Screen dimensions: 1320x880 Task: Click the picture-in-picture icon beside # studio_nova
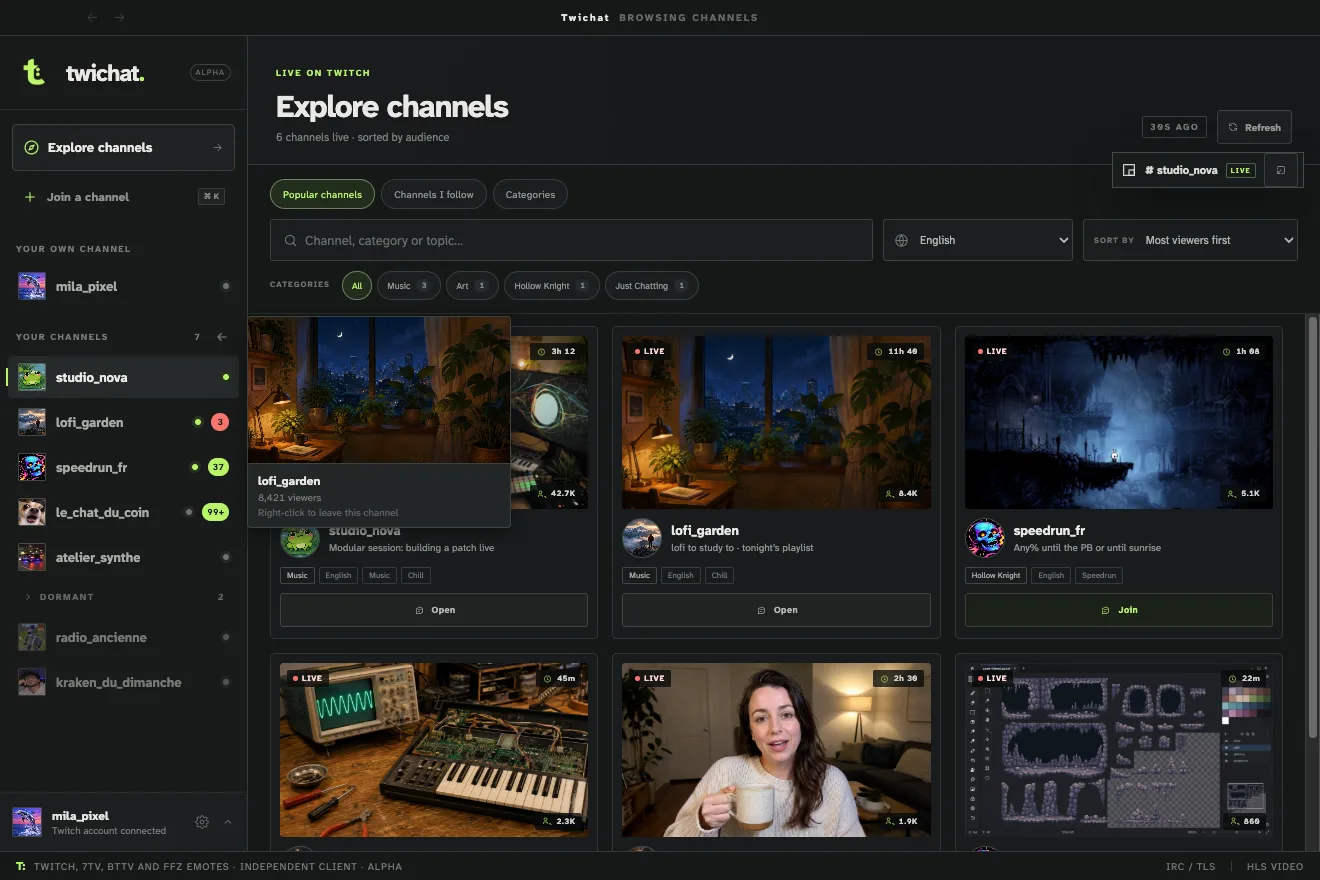point(1129,170)
